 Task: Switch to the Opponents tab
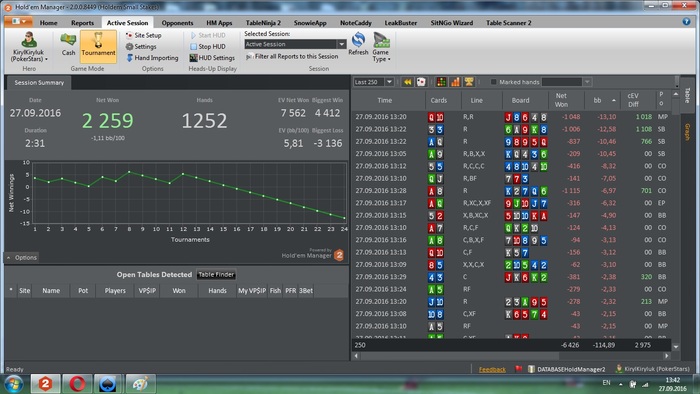[x=177, y=23]
